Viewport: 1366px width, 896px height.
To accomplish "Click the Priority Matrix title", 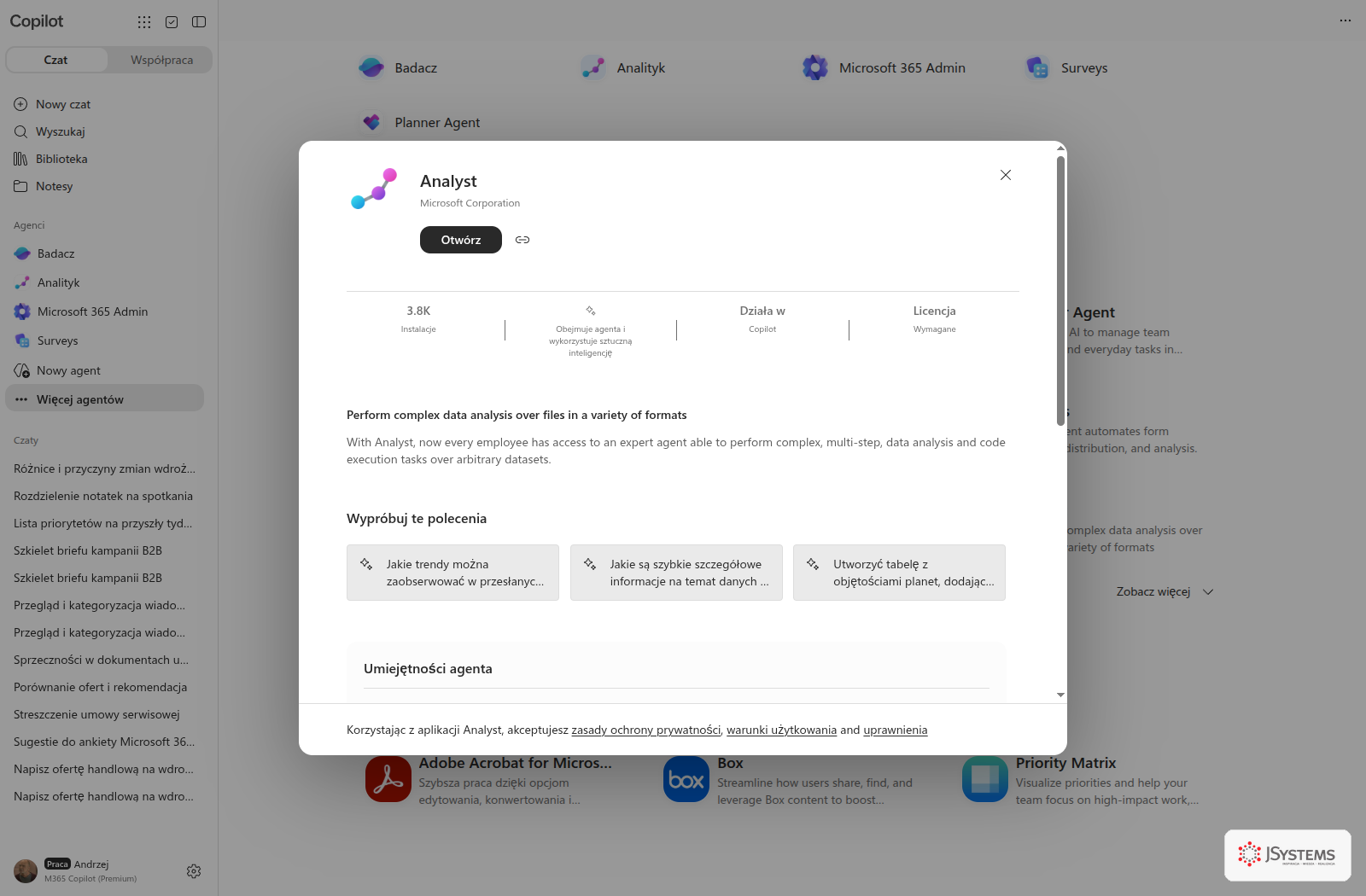I will click(x=1065, y=763).
